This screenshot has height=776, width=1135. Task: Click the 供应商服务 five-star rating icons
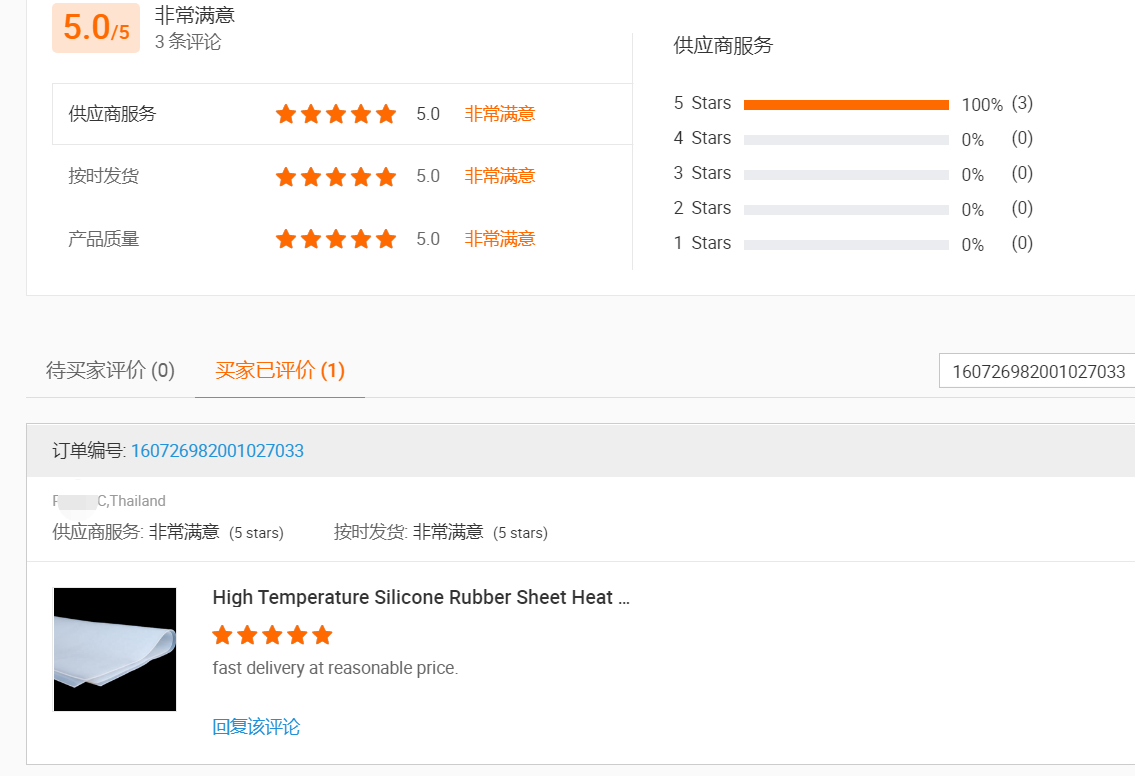[336, 114]
